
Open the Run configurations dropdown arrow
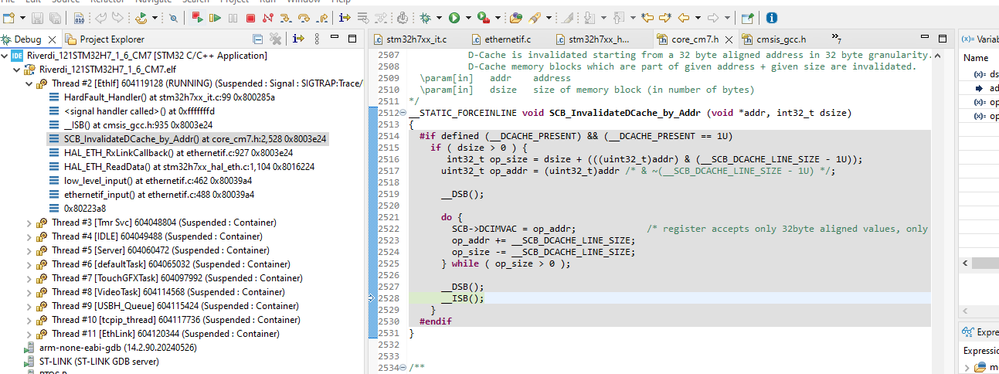tap(468, 18)
